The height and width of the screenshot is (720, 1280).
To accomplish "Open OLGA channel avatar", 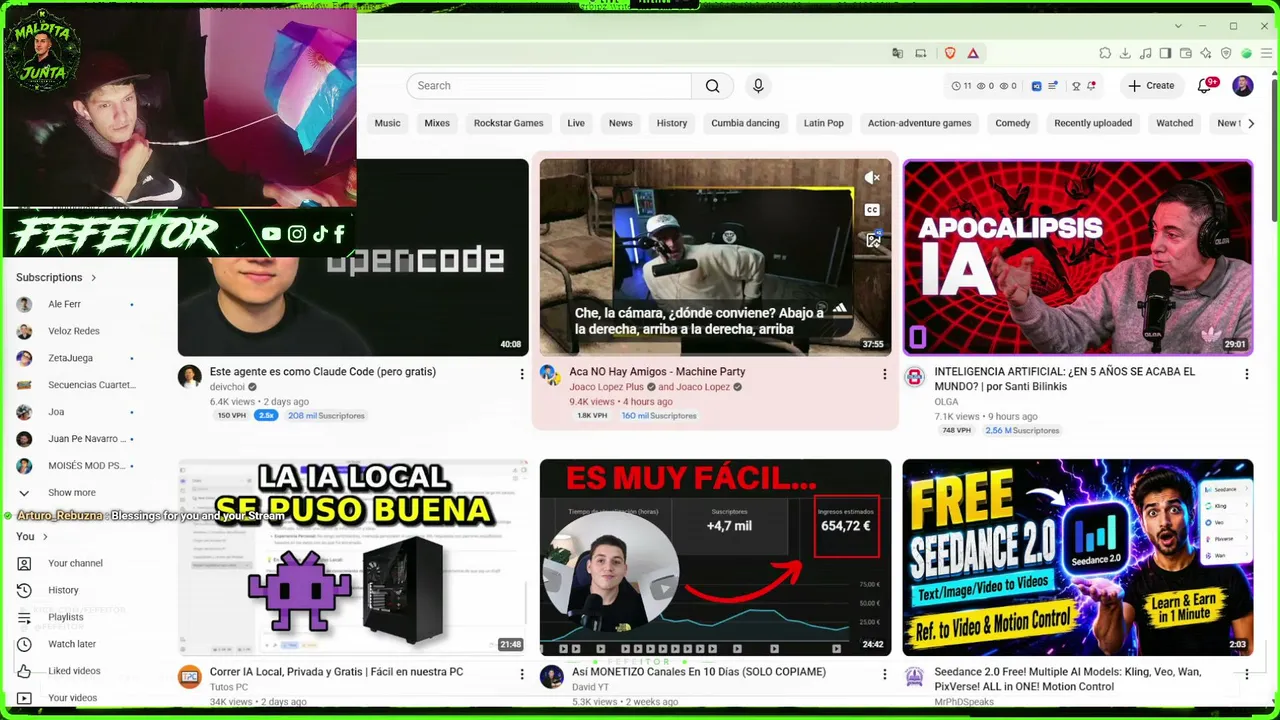I will [x=914, y=377].
